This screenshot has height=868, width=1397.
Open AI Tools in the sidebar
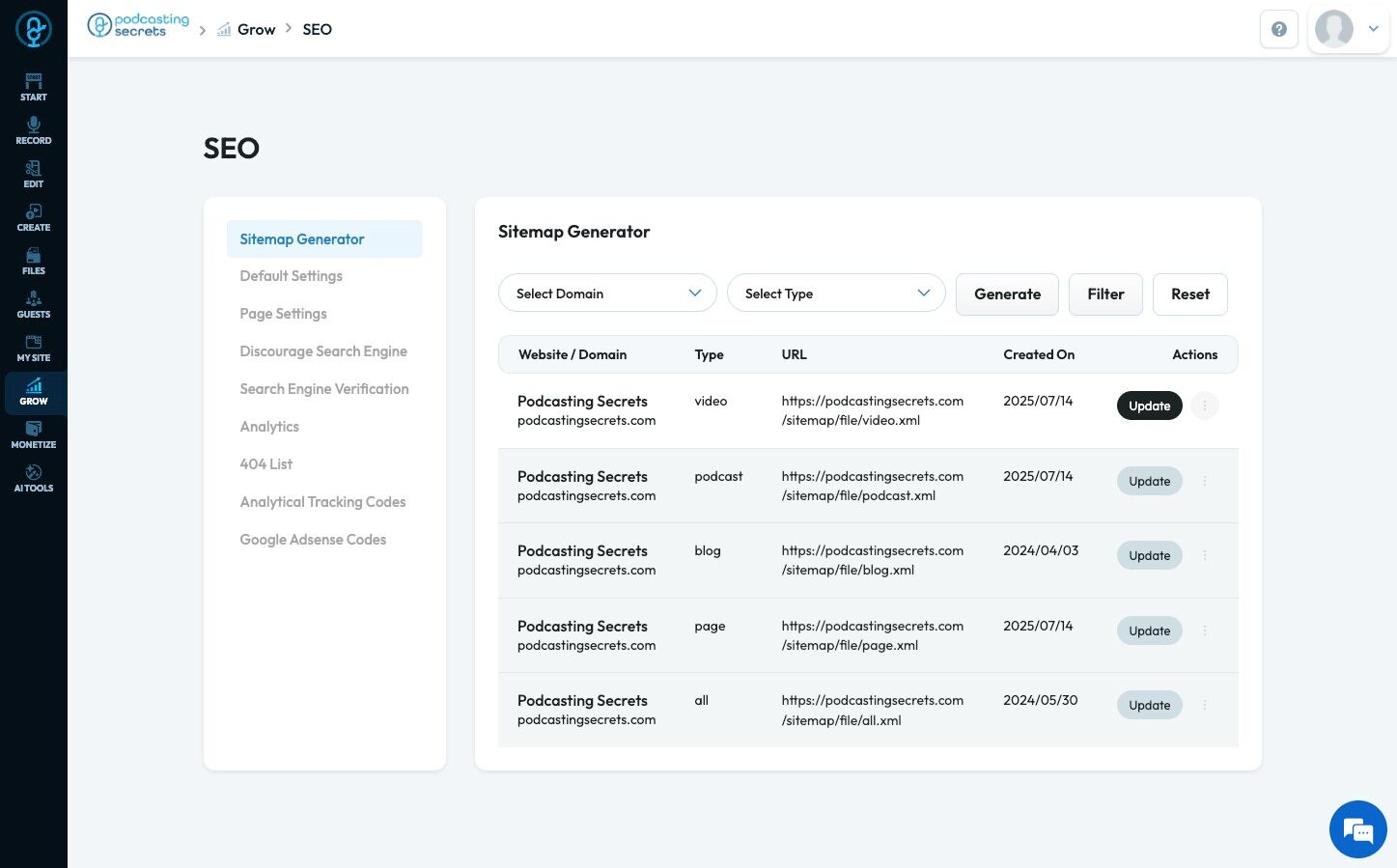tap(34, 478)
